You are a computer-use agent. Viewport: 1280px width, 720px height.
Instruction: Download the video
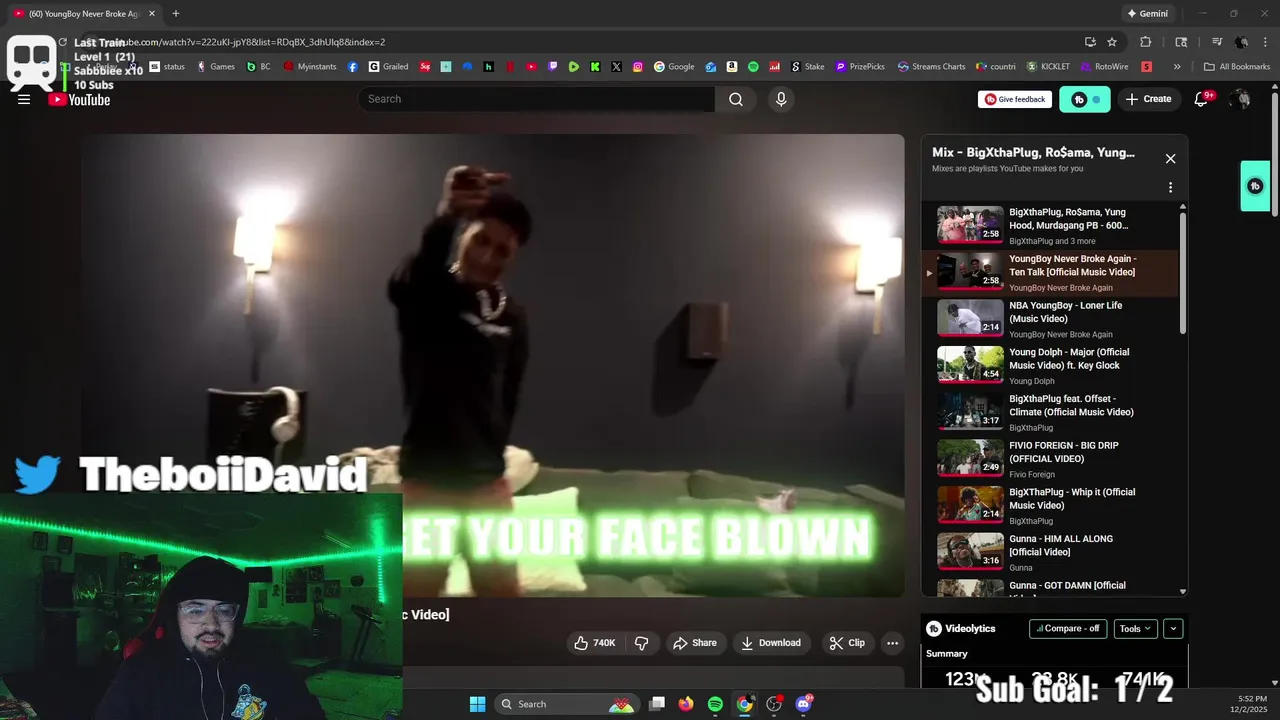click(x=770, y=643)
